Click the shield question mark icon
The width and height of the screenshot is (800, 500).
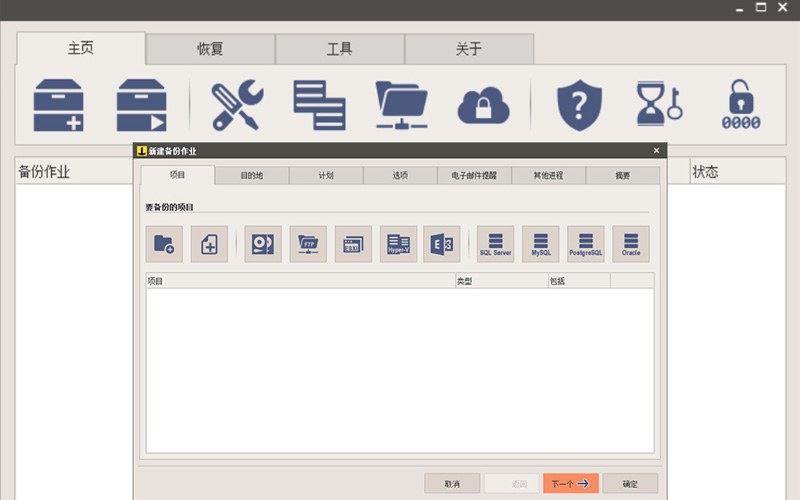click(x=579, y=104)
